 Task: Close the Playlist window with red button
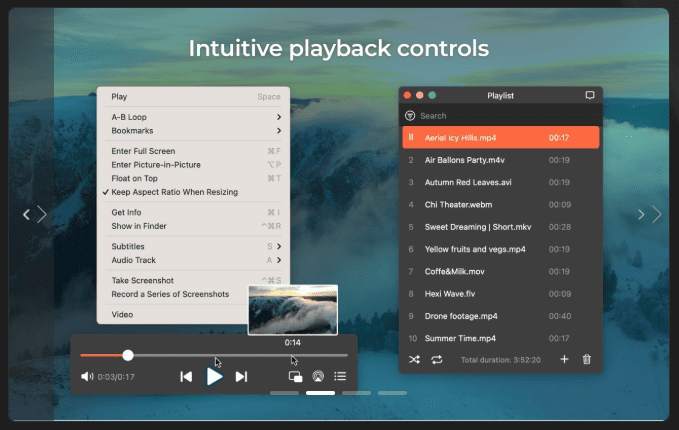coord(407,95)
